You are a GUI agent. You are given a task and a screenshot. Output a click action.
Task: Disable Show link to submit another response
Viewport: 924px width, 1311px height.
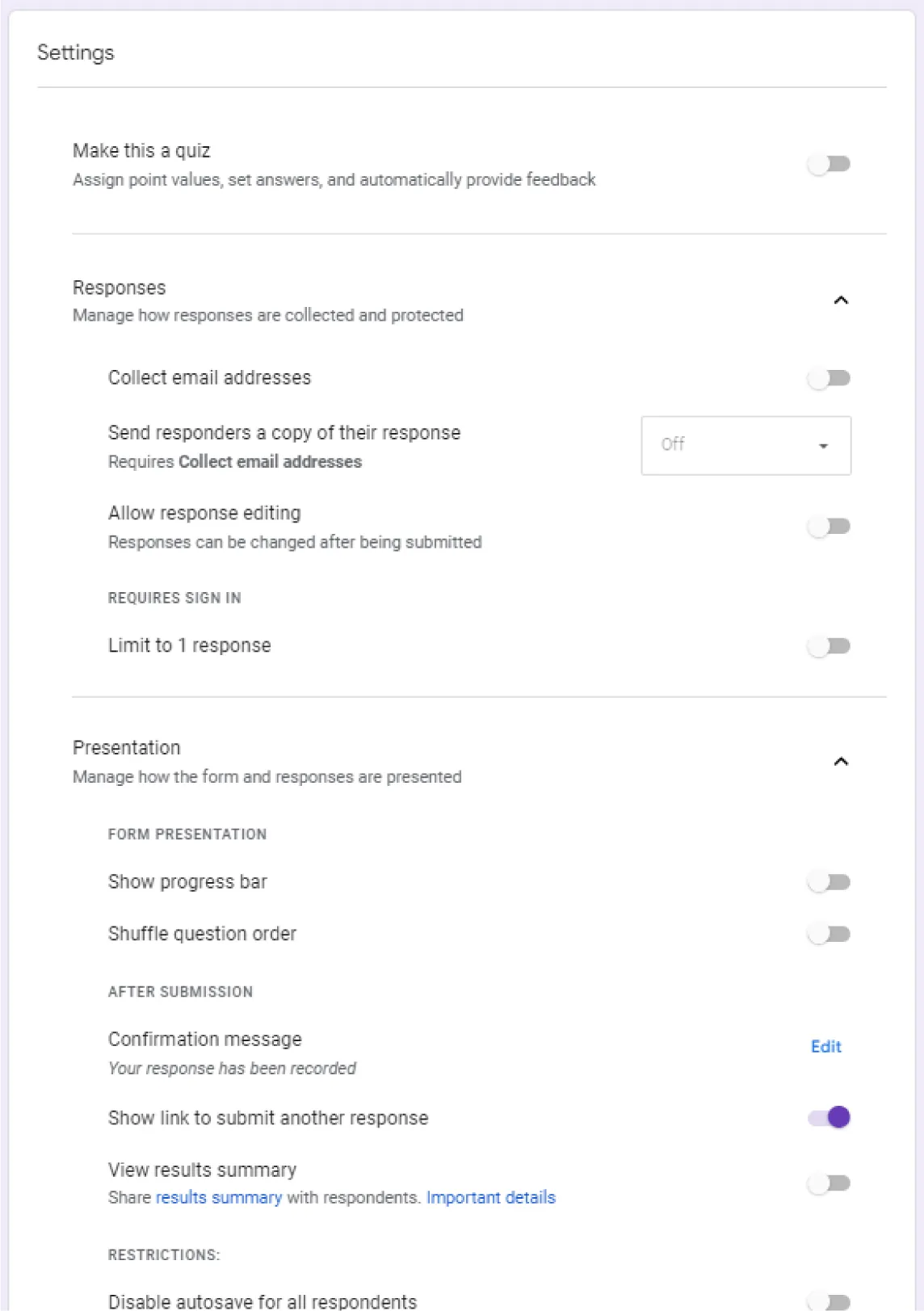829,1117
